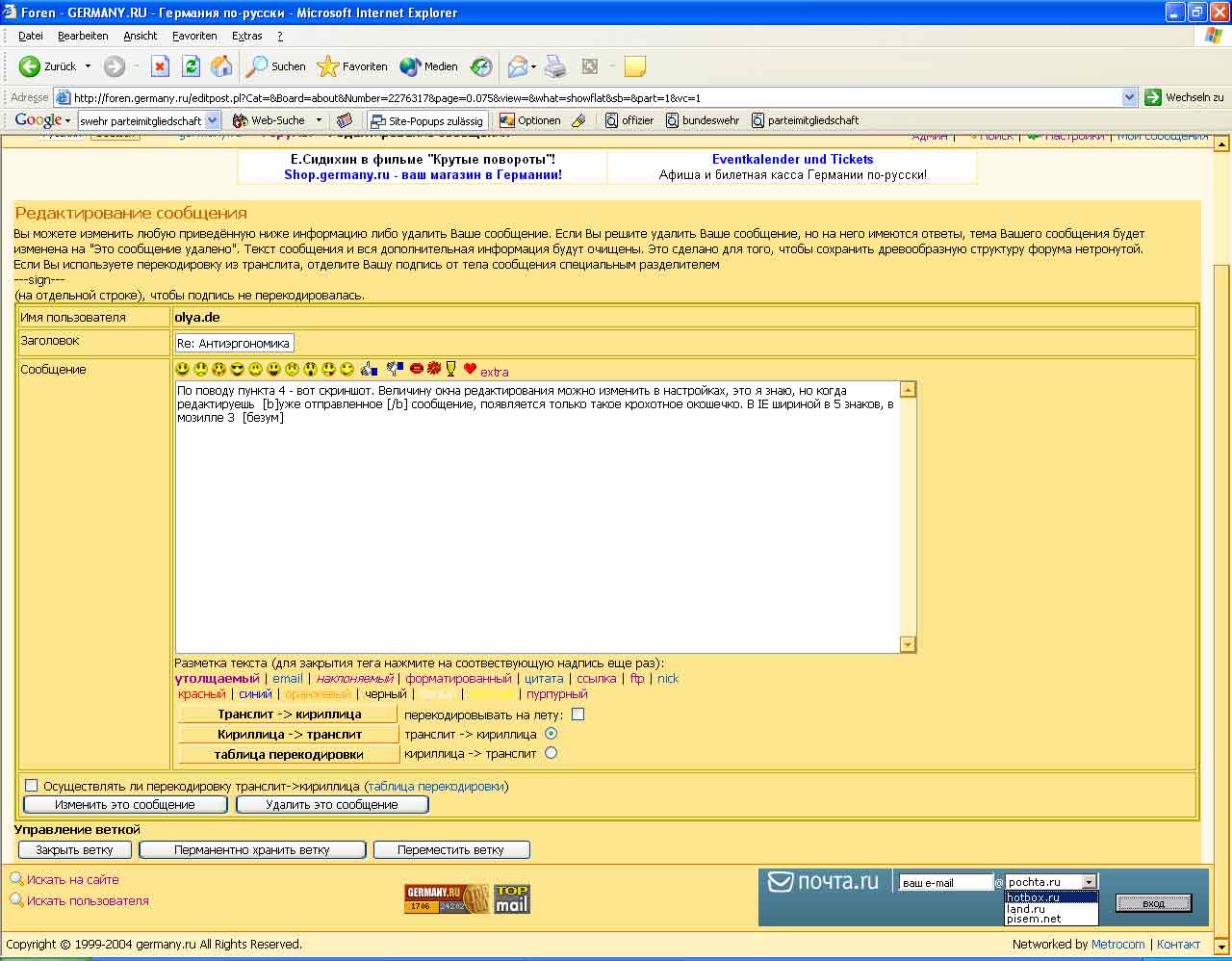
Task: Open the pochta.ru domain dropdown
Action: (1089, 882)
